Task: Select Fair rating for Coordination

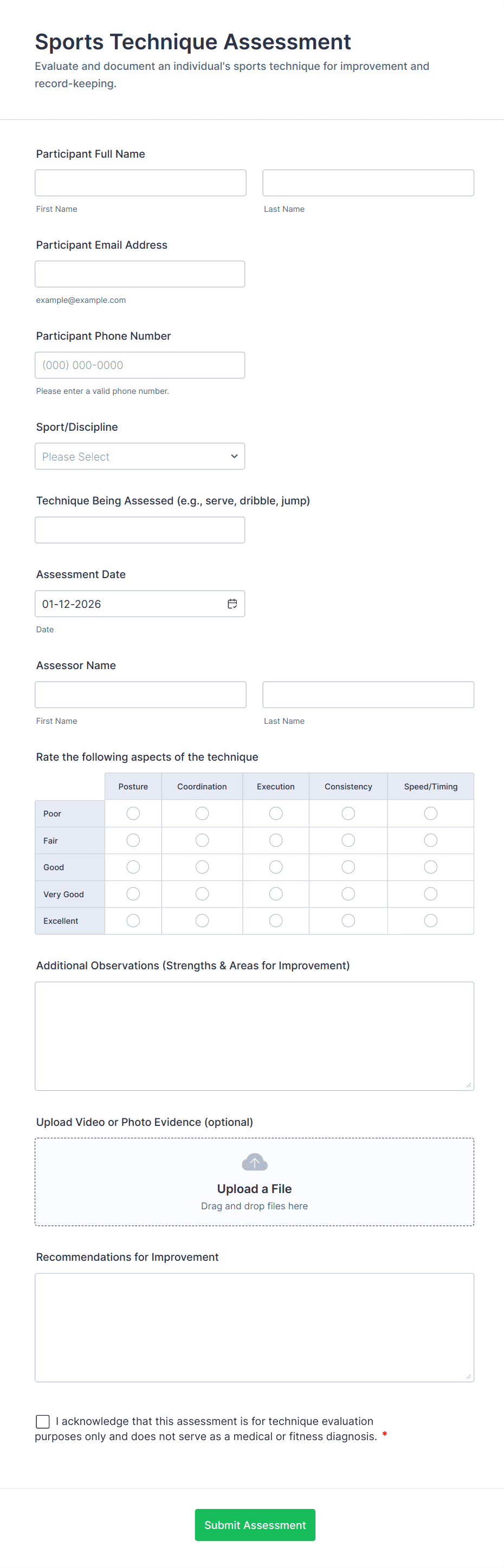Action: (202, 840)
